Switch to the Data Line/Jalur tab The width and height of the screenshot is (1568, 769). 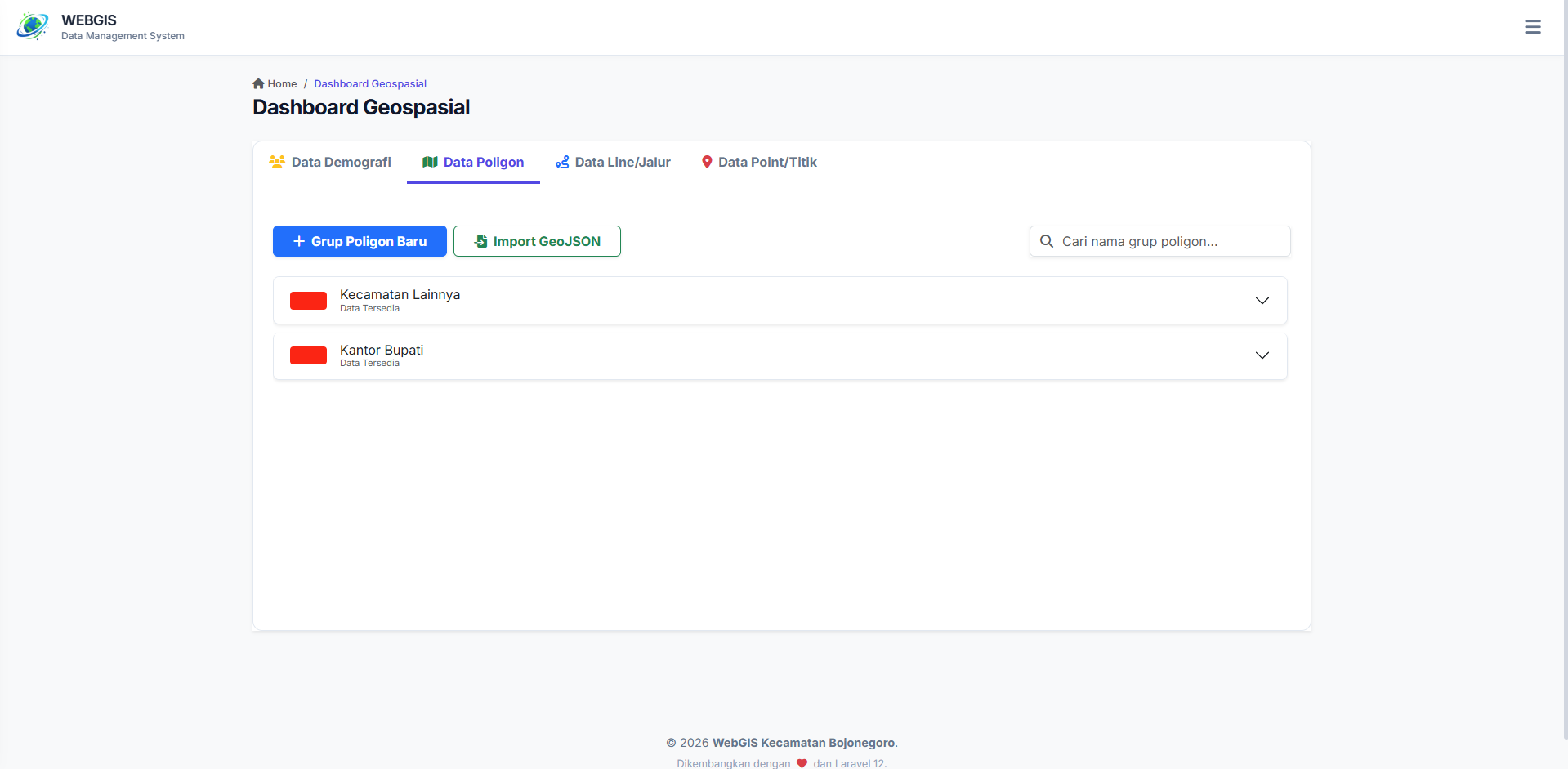(x=622, y=162)
